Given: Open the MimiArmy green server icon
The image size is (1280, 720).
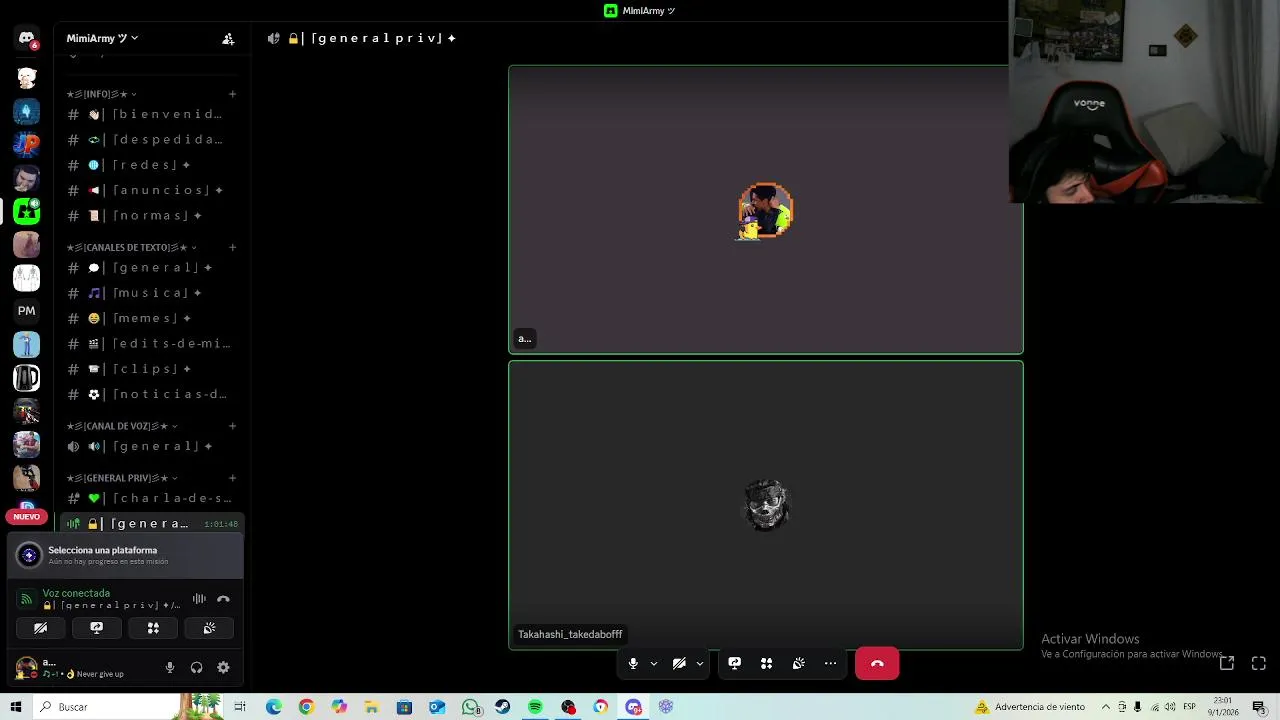Looking at the screenshot, I should [26, 211].
